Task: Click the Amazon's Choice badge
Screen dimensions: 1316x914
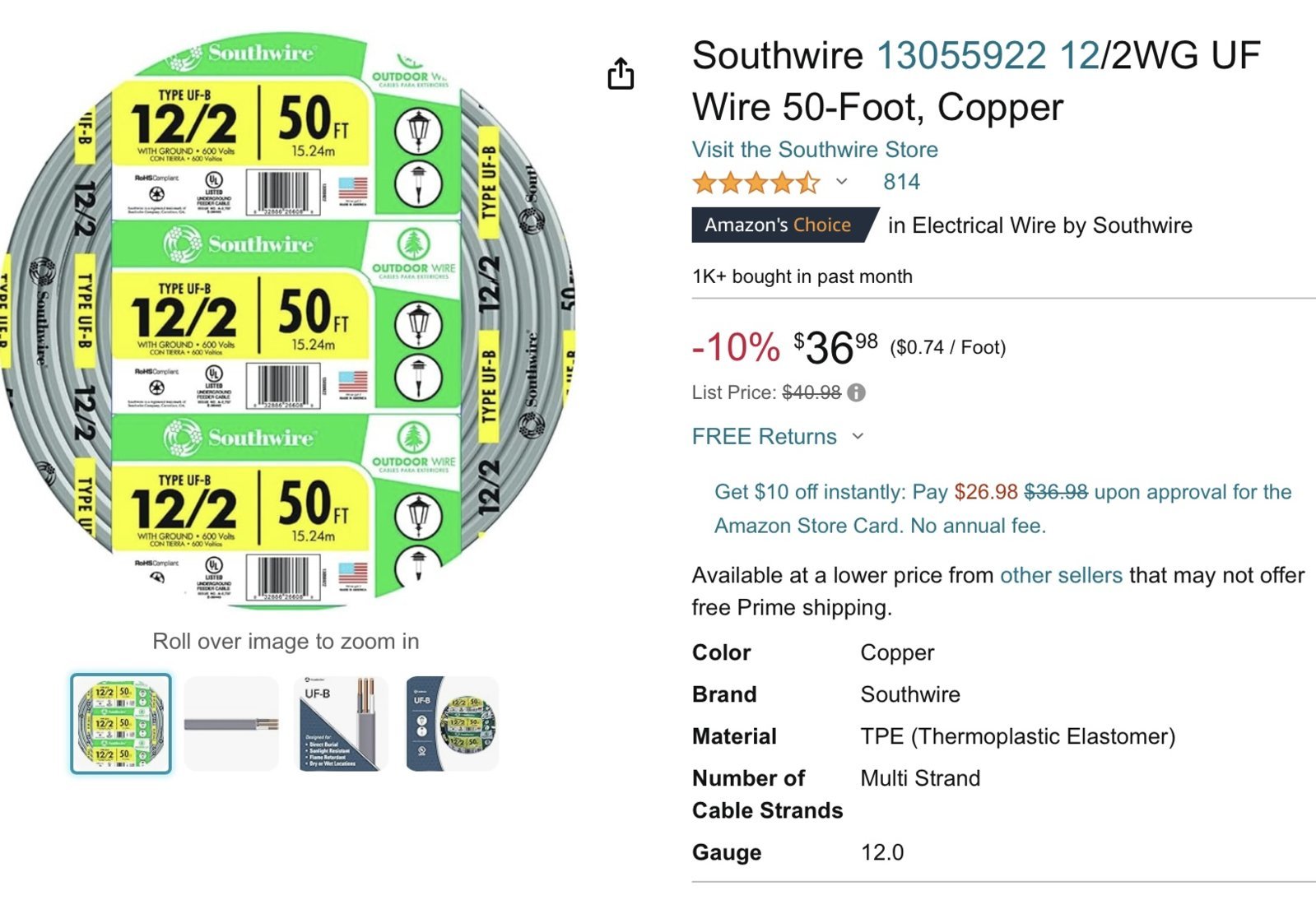Action: tap(785, 225)
